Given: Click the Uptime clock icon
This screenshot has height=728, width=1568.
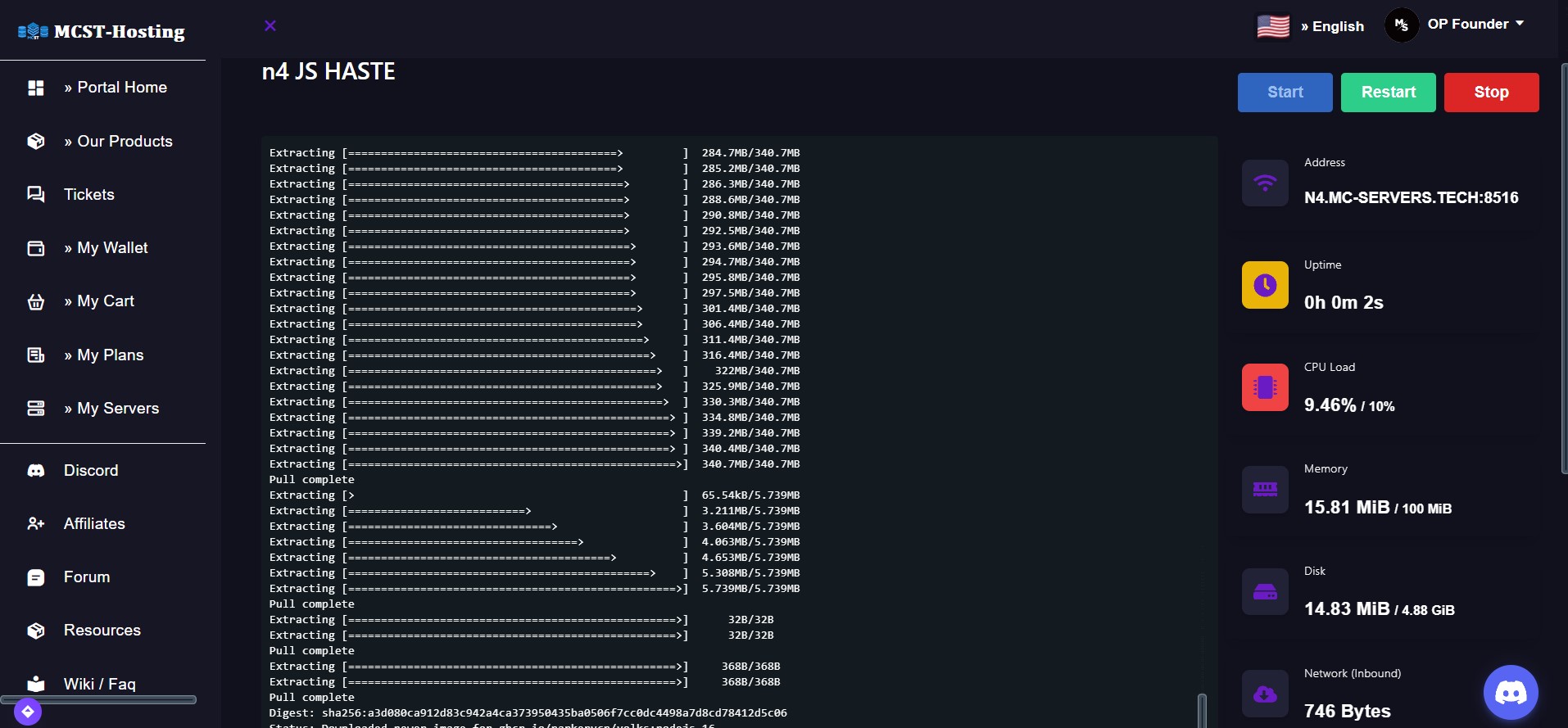Looking at the screenshot, I should tap(1265, 285).
